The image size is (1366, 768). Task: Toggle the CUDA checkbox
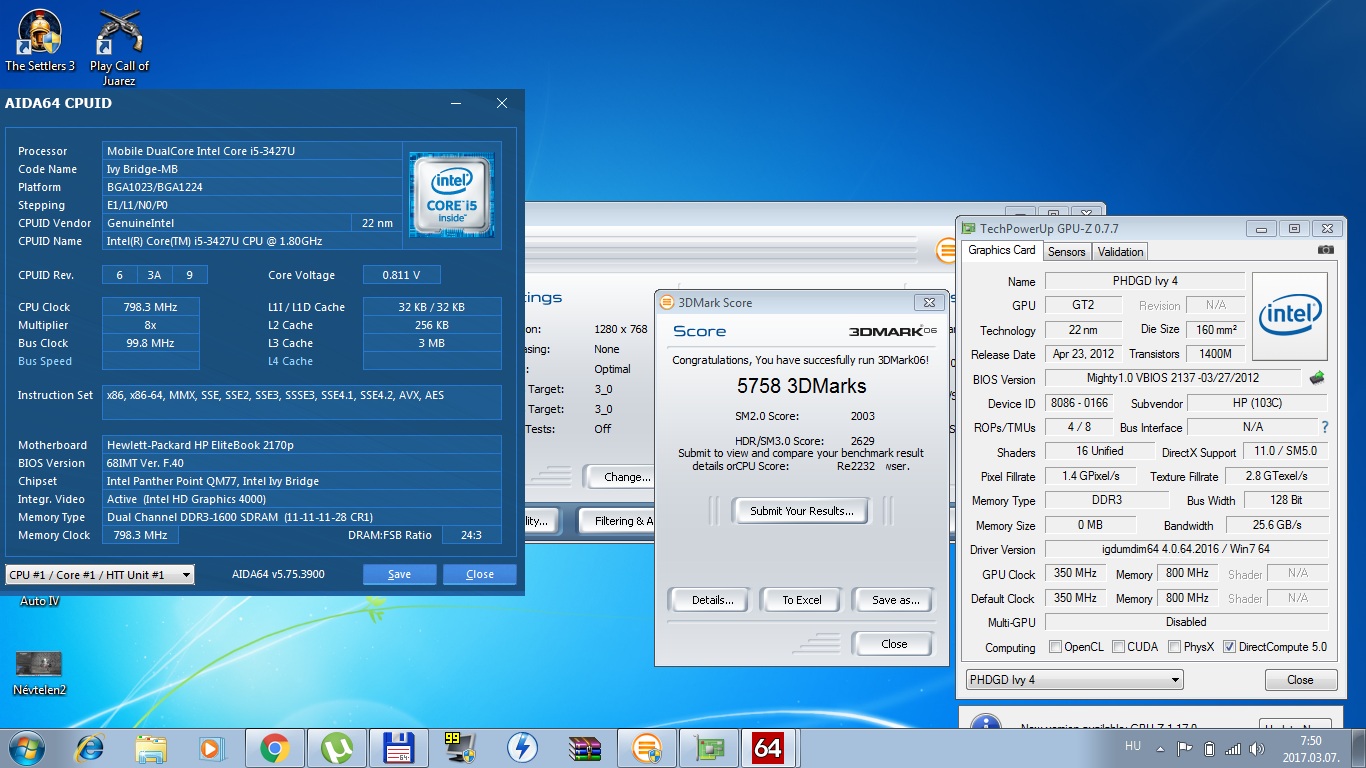(x=1118, y=647)
